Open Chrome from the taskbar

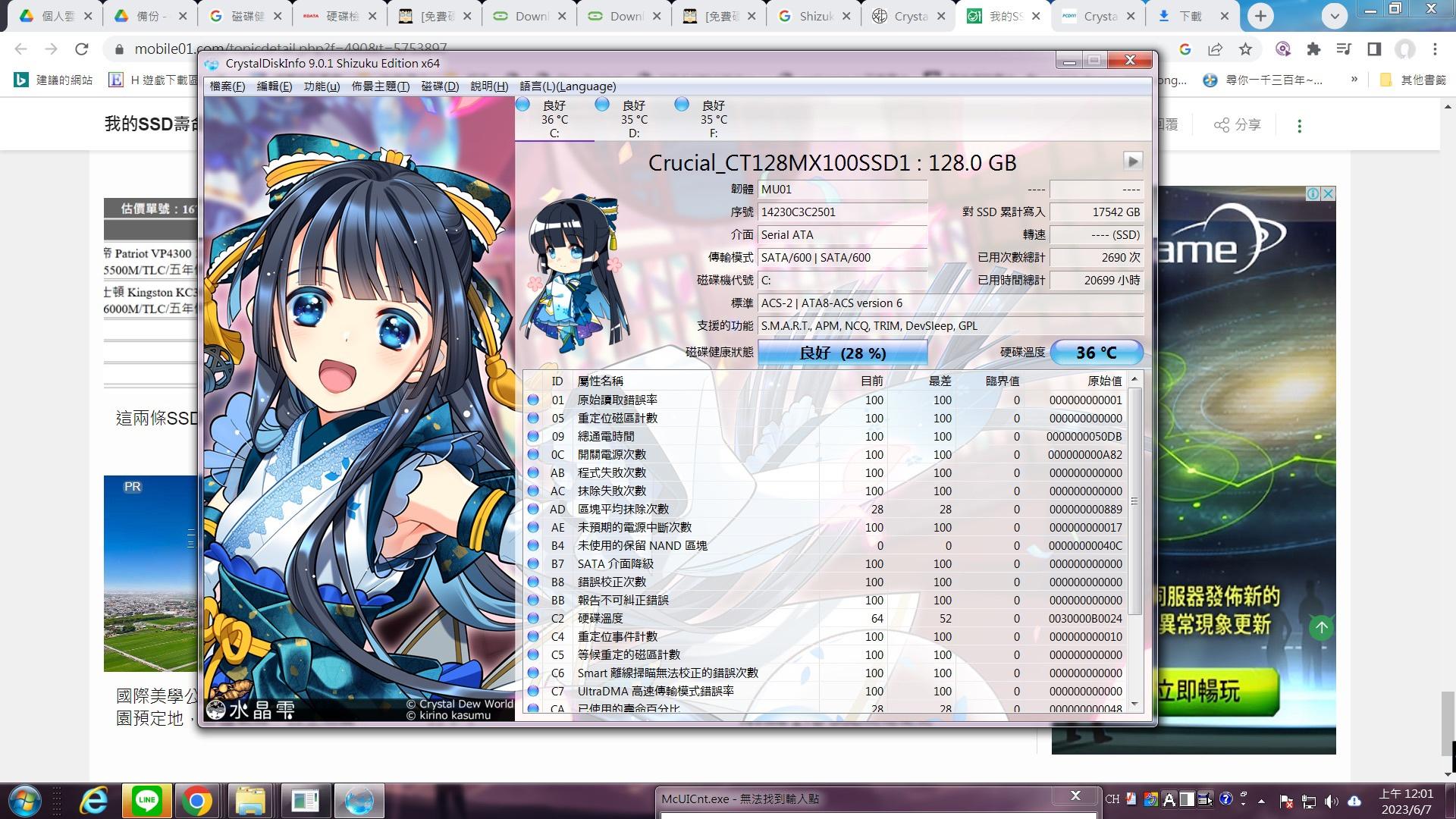(x=196, y=801)
